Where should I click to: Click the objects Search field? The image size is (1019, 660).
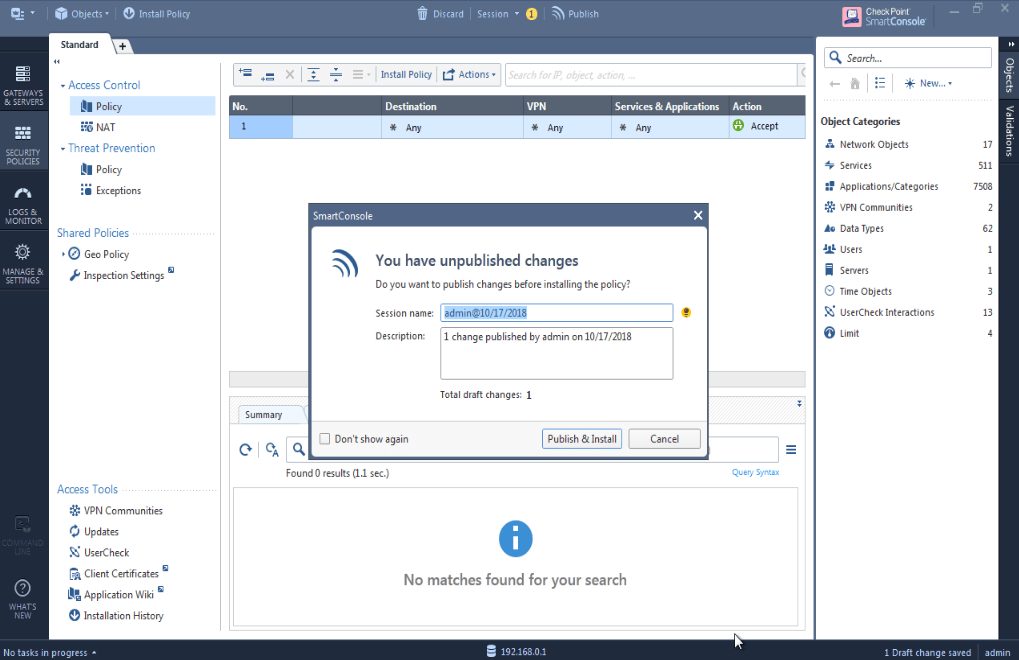[908, 58]
